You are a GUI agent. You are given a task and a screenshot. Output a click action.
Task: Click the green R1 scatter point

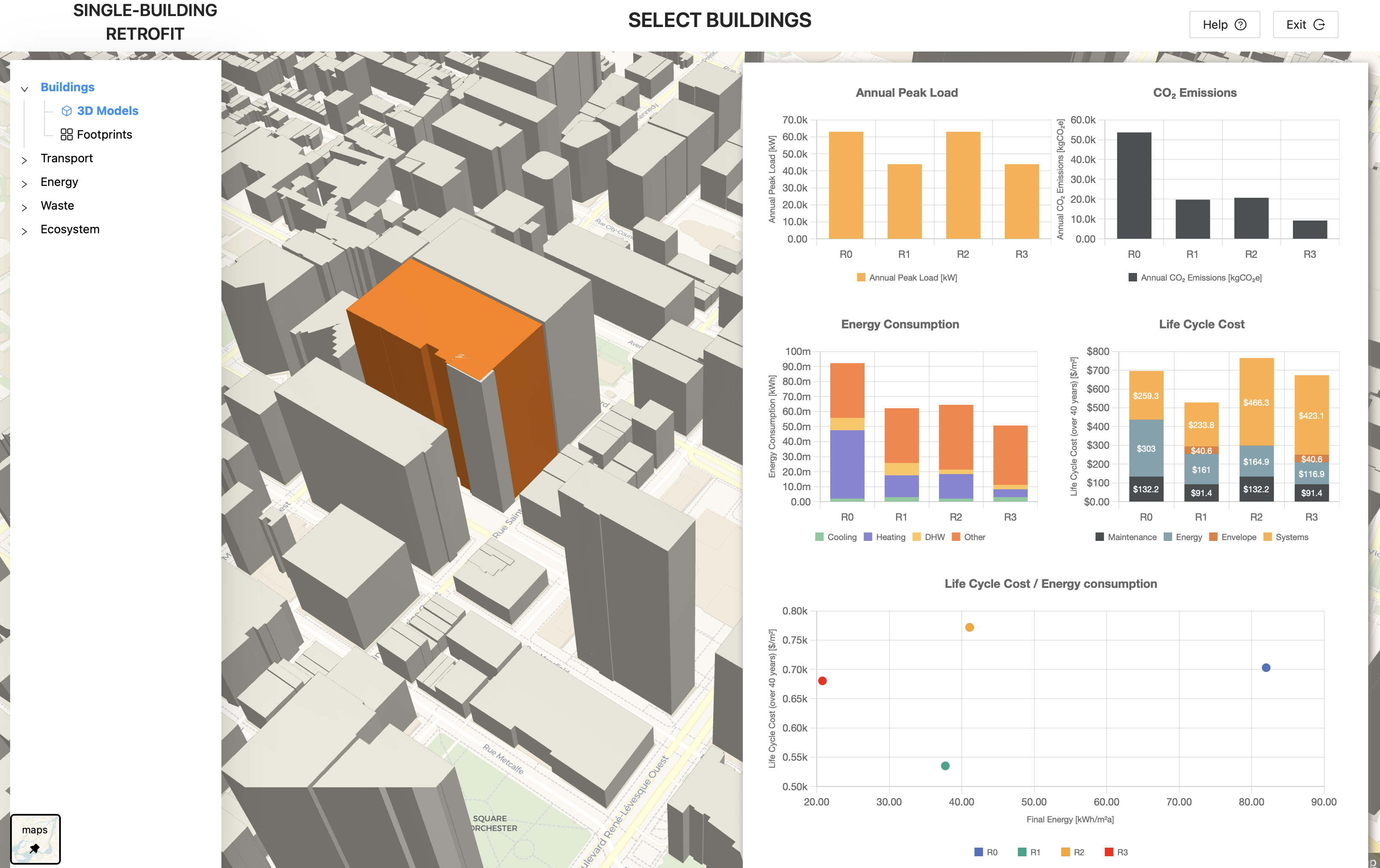tap(945, 765)
